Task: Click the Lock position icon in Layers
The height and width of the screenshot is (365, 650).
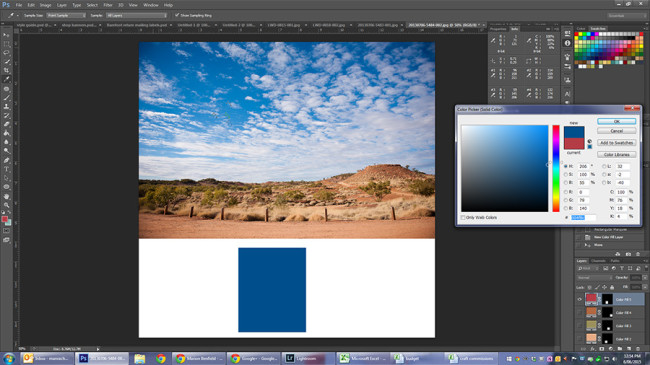Action: click(604, 287)
